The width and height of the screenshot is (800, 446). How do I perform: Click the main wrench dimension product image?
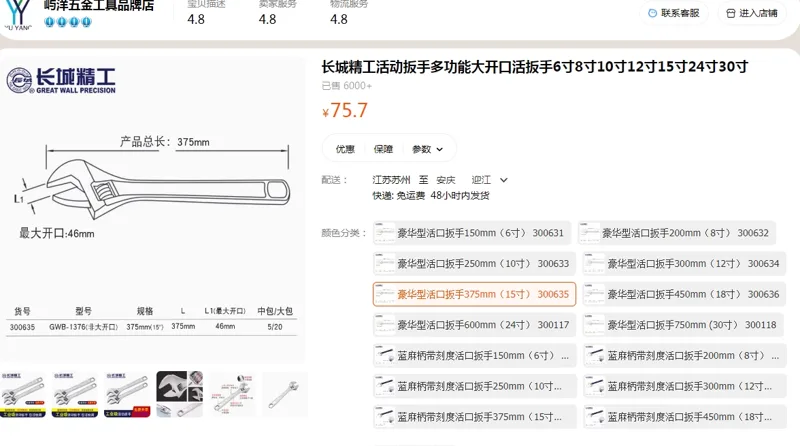153,209
